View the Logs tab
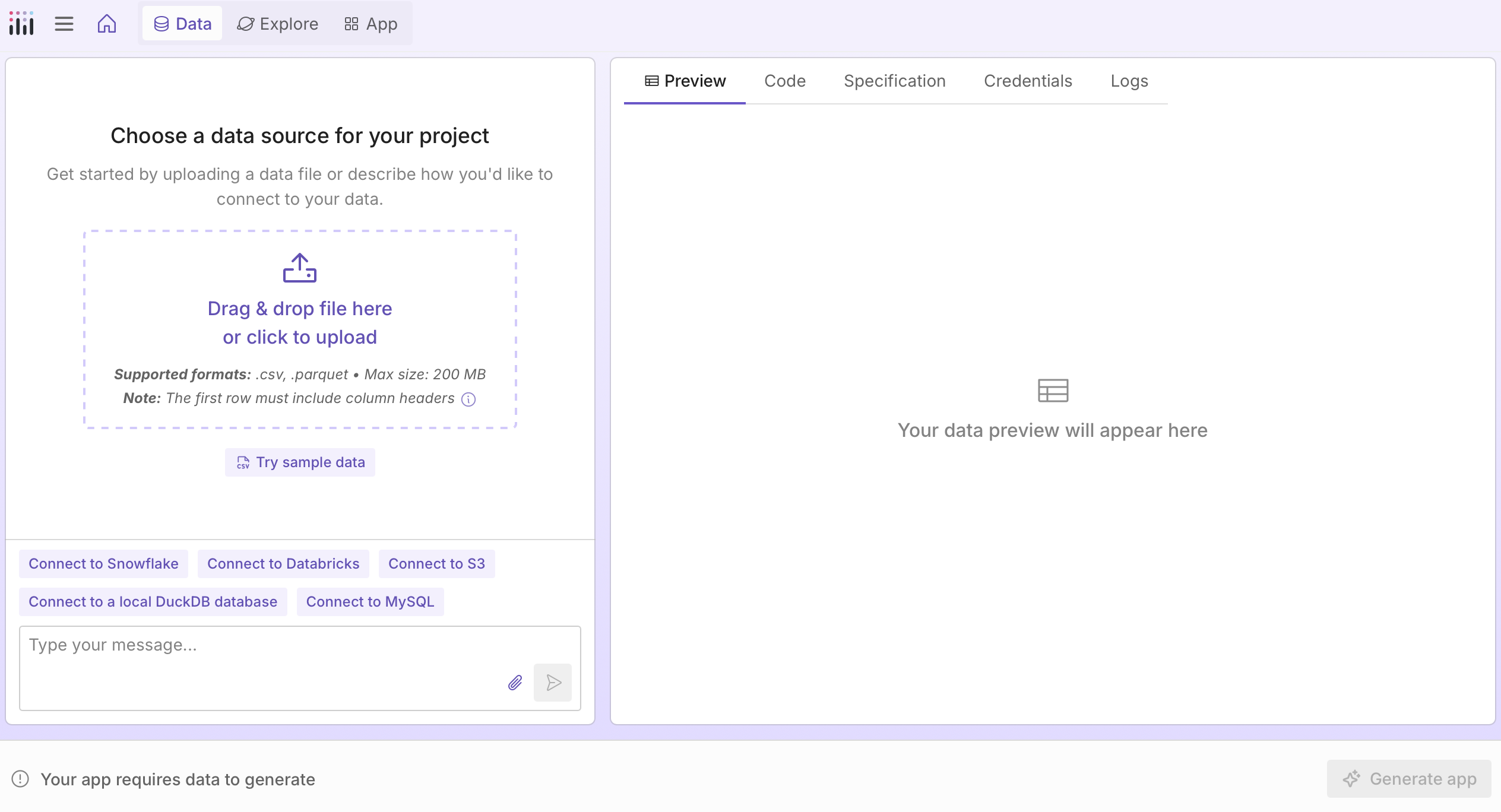 click(1129, 81)
